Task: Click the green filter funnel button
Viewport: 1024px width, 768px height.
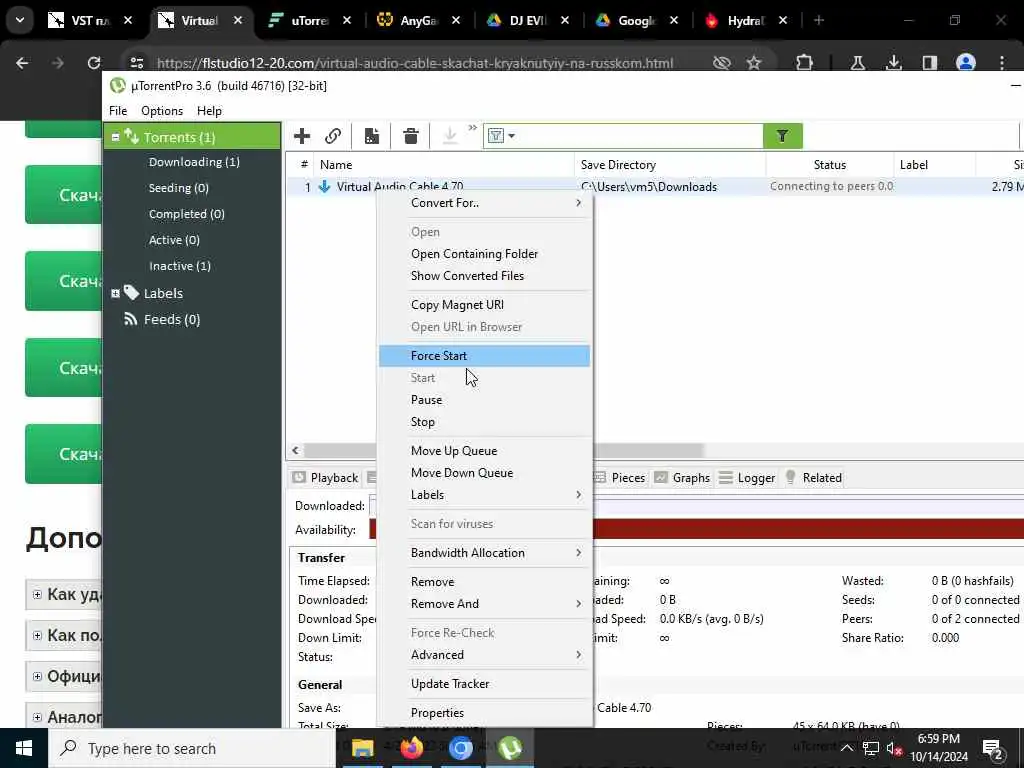Action: point(782,136)
